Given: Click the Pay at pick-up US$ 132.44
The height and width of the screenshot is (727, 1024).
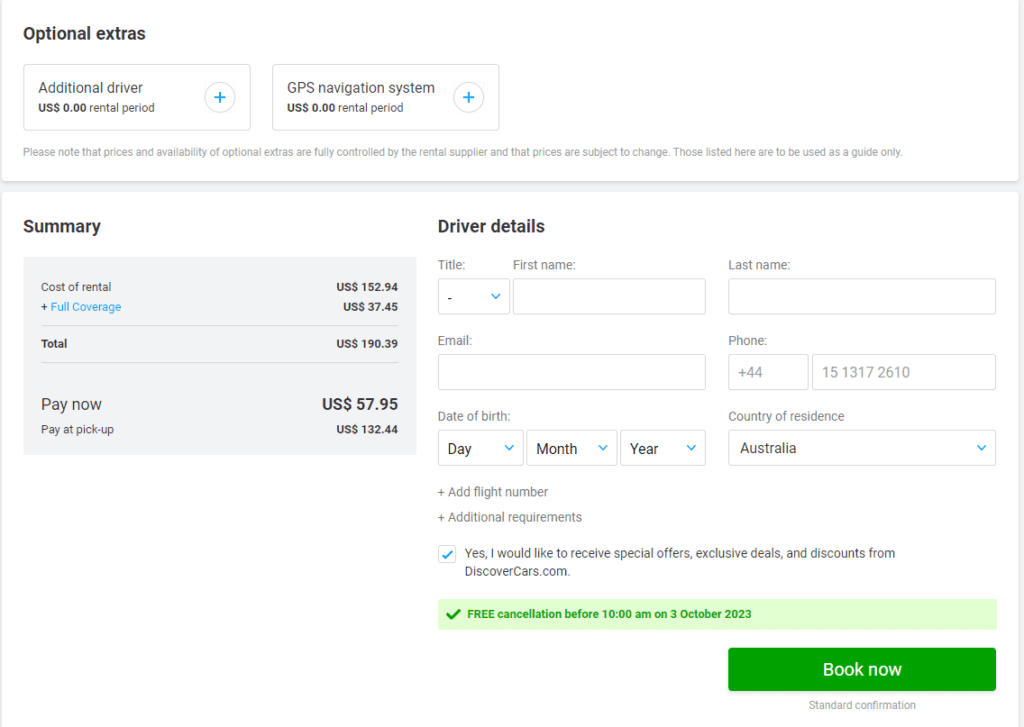Looking at the screenshot, I should (x=367, y=429).
